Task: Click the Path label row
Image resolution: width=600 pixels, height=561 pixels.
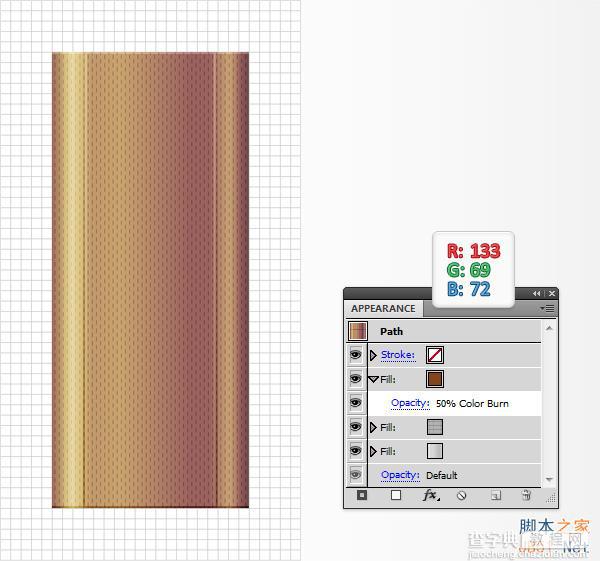Action: 444,331
